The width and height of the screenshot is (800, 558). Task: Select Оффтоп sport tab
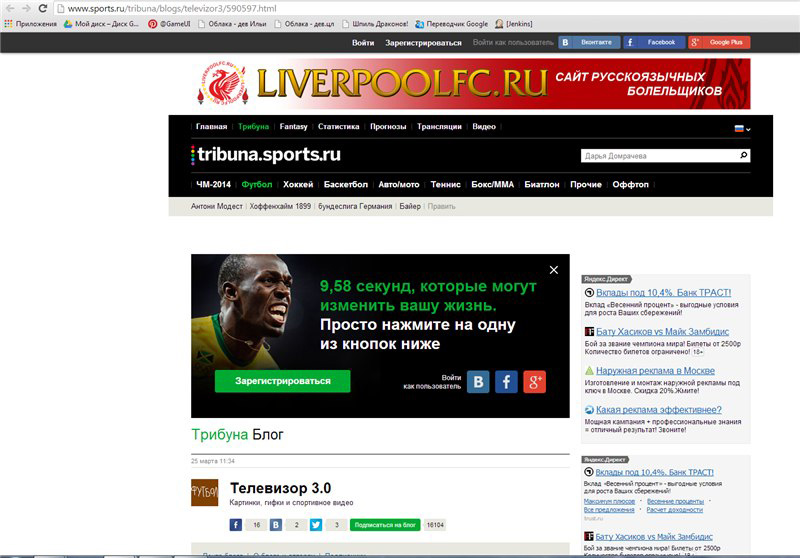630,185
